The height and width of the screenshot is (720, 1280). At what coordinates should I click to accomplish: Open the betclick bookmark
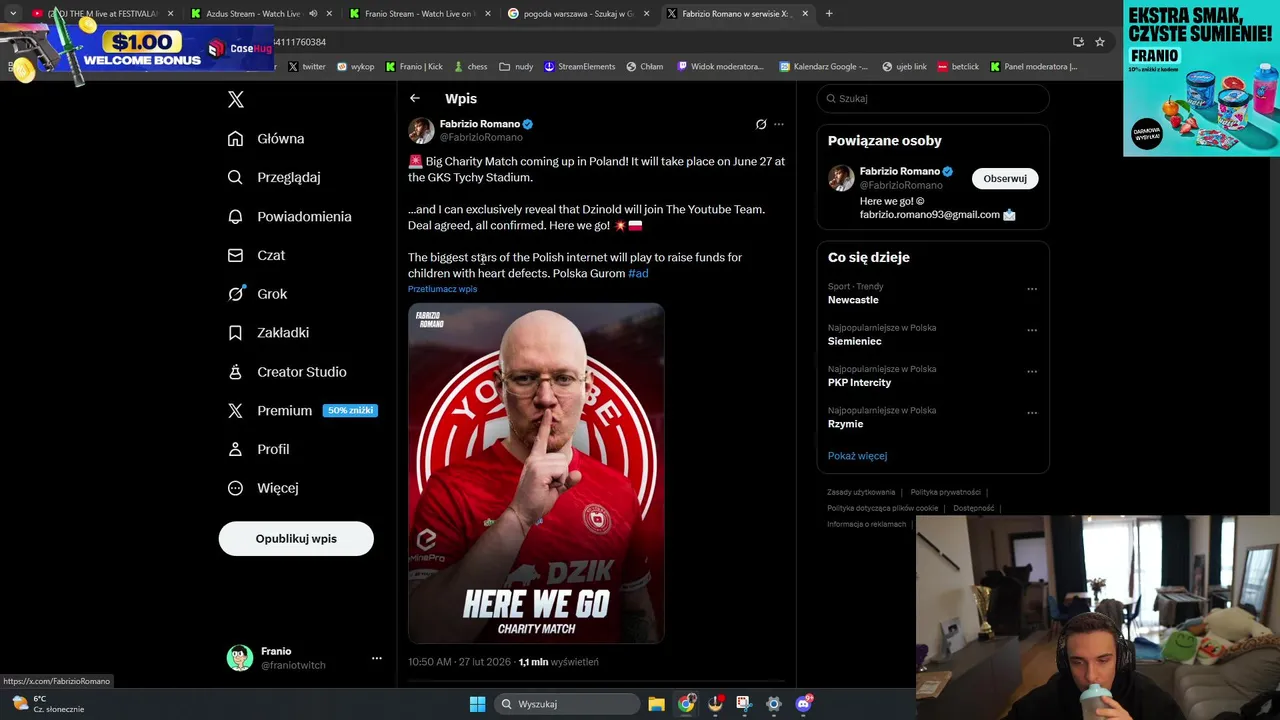click(958, 67)
